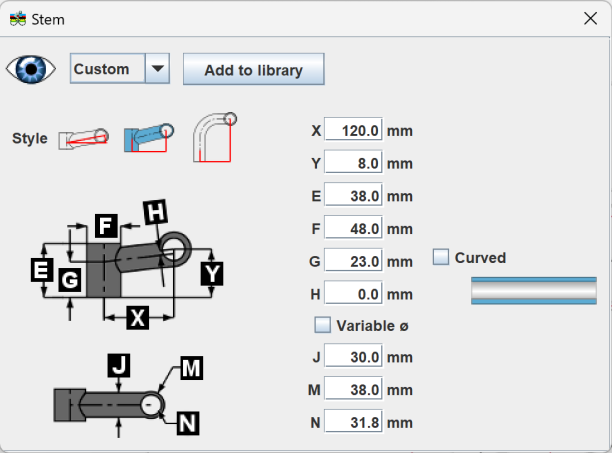Image resolution: width=612 pixels, height=453 pixels.
Task: Click the G dimension field showing 23.0
Action: click(353, 261)
